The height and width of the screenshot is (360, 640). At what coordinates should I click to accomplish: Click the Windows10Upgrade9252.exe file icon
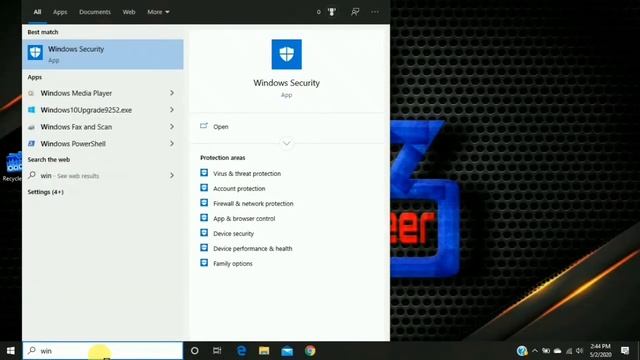pos(31,110)
